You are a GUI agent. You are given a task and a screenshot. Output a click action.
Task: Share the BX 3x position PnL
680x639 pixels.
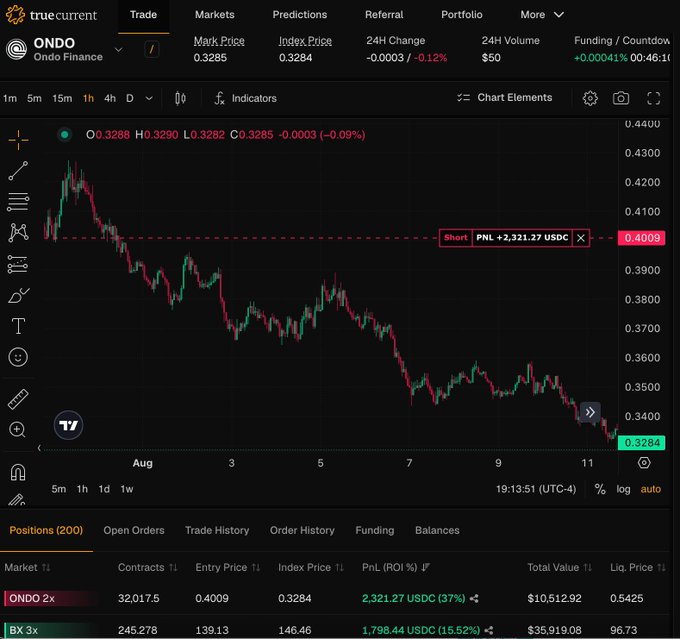pyautogui.click(x=489, y=630)
